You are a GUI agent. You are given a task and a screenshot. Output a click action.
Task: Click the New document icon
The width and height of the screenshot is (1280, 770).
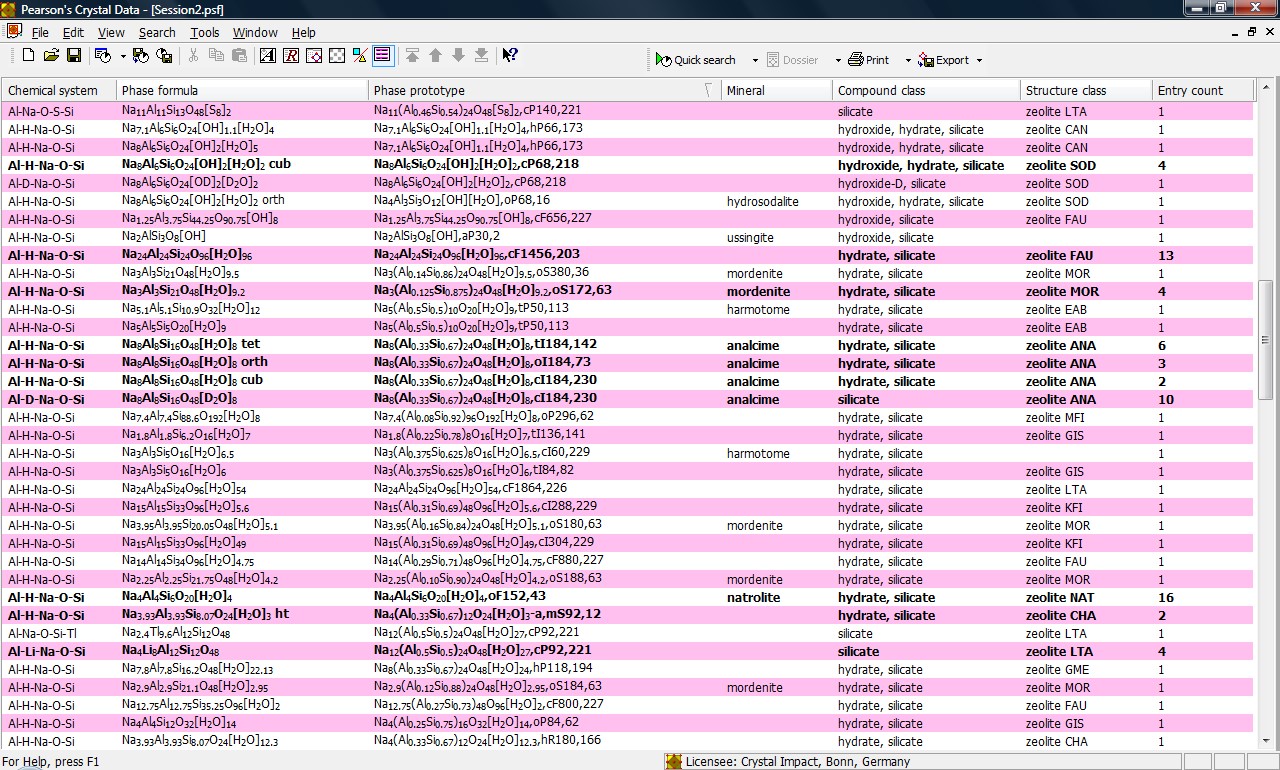pyautogui.click(x=28, y=56)
